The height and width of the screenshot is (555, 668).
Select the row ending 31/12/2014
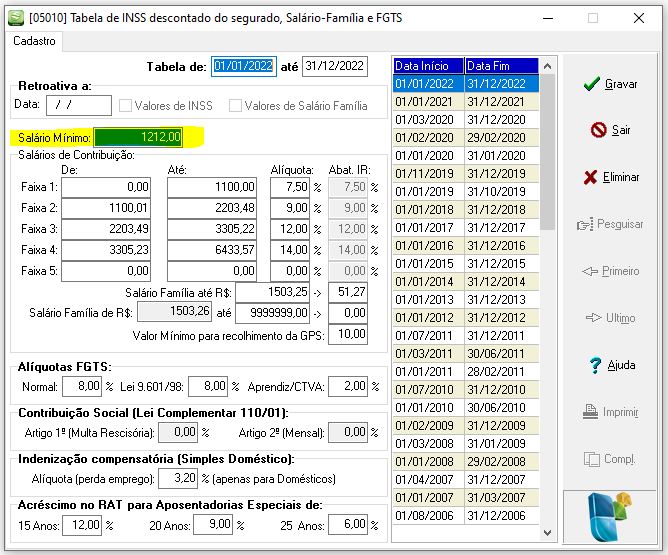point(466,282)
